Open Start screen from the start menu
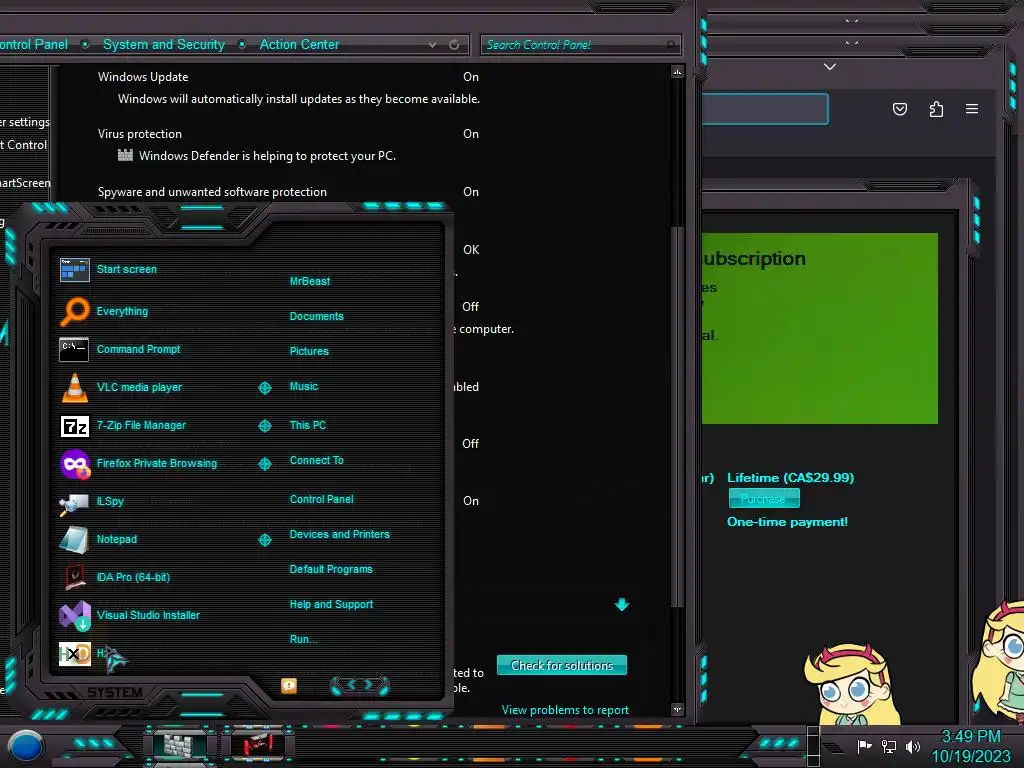 point(108,269)
